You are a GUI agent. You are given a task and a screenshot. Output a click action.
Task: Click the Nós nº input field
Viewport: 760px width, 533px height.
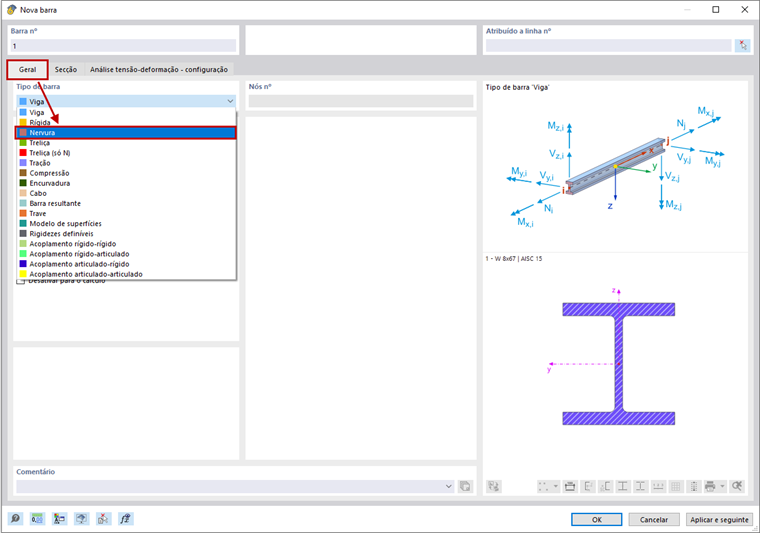point(361,101)
